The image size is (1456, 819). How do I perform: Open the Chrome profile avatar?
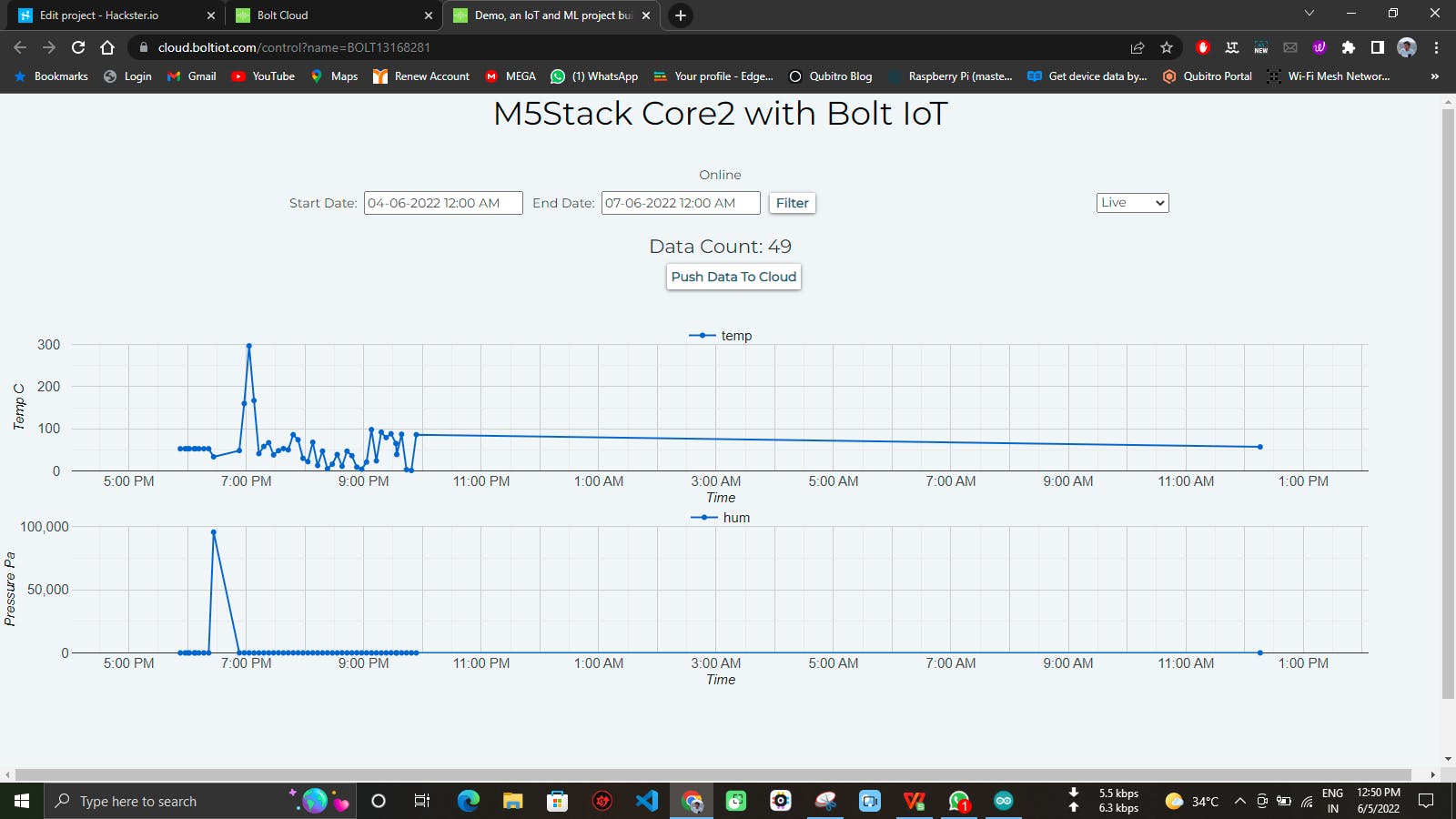(1407, 47)
